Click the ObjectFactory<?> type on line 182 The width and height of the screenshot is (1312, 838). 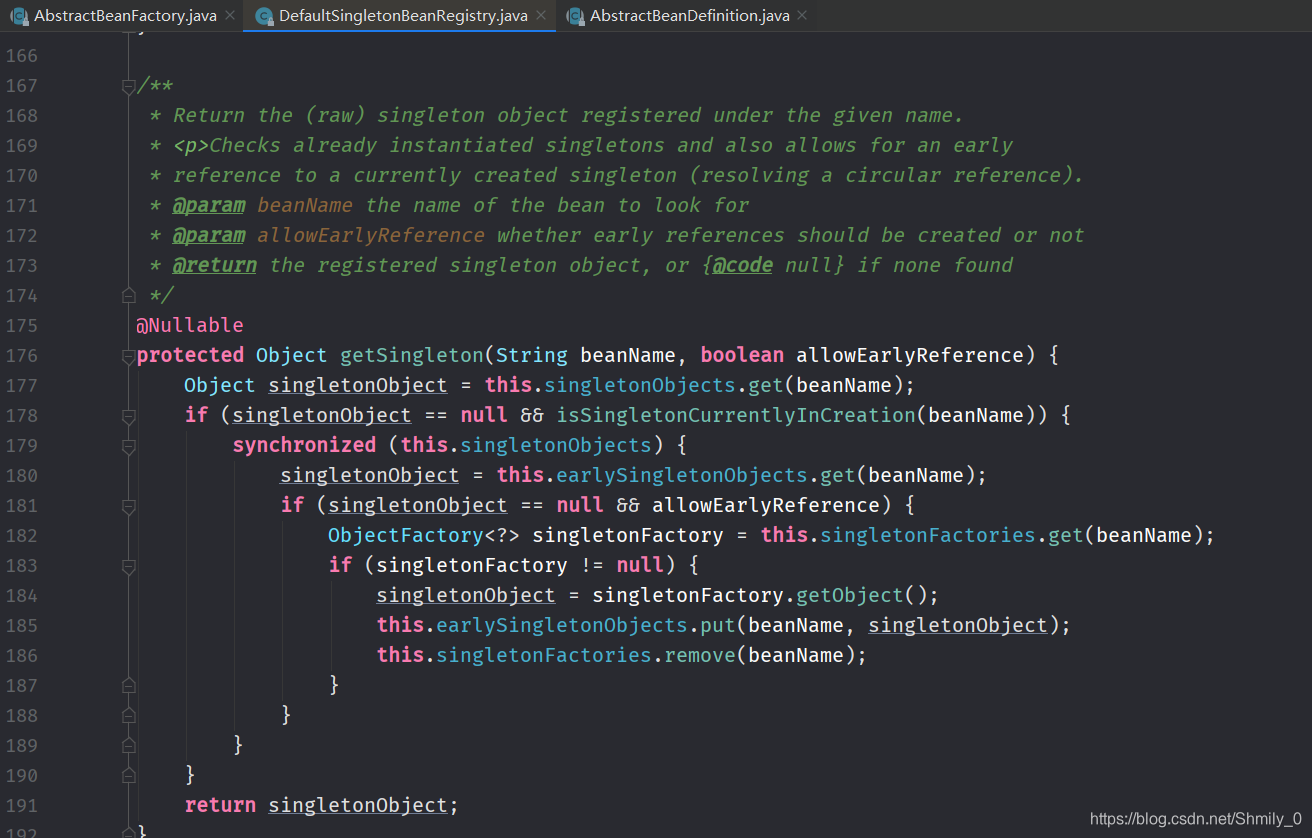(x=424, y=535)
